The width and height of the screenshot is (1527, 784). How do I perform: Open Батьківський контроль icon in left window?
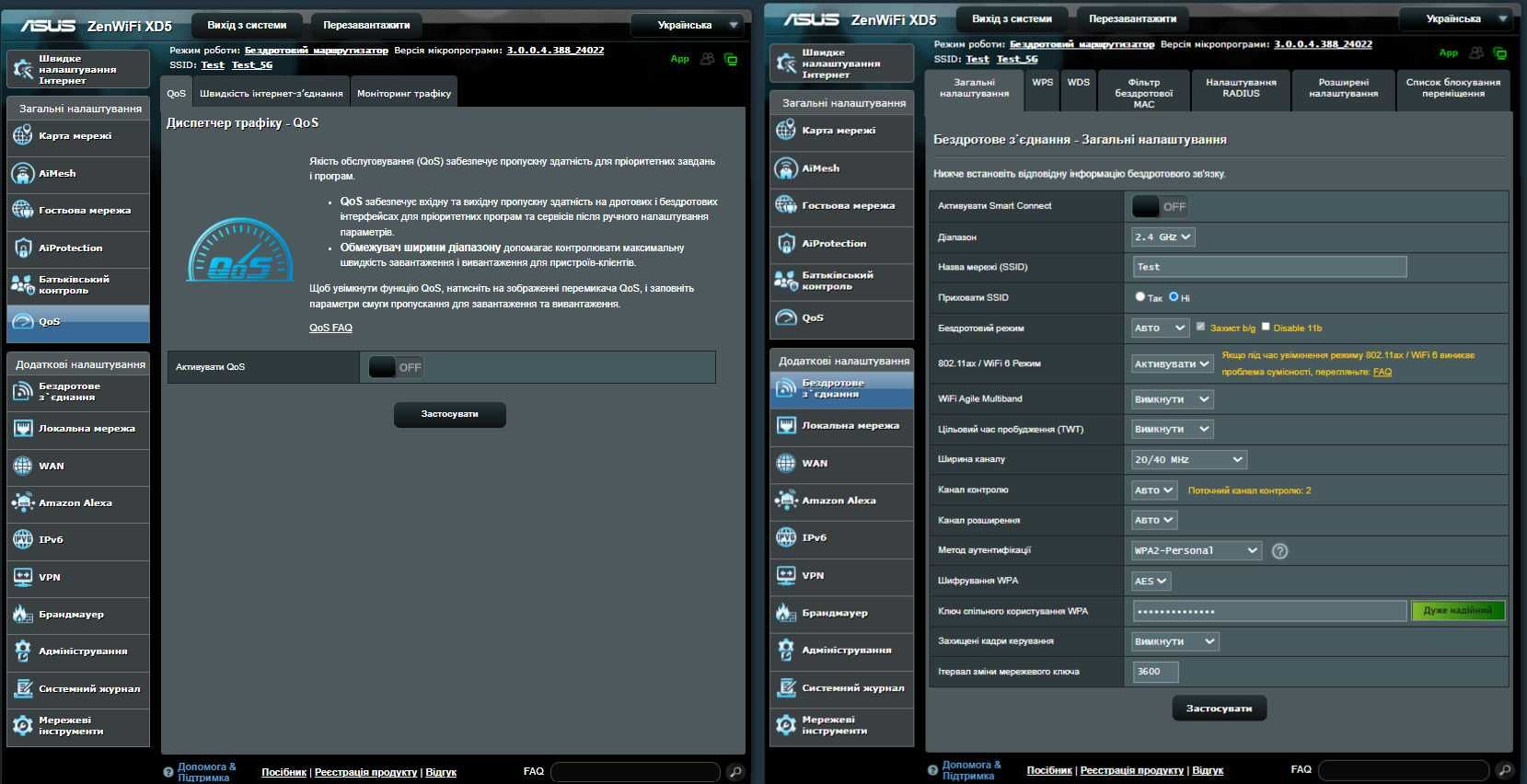coord(23,285)
